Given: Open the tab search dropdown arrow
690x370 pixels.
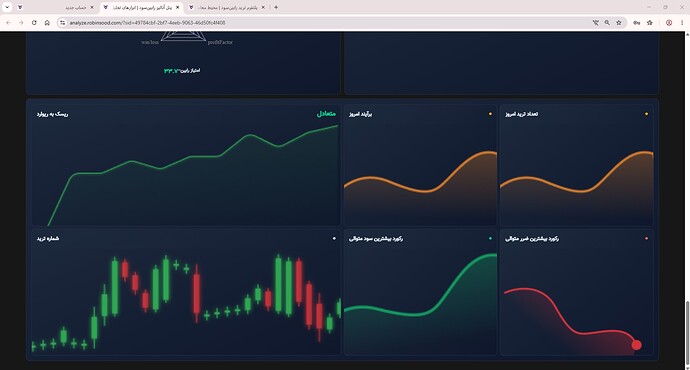Looking at the screenshot, I should tap(7, 7).
